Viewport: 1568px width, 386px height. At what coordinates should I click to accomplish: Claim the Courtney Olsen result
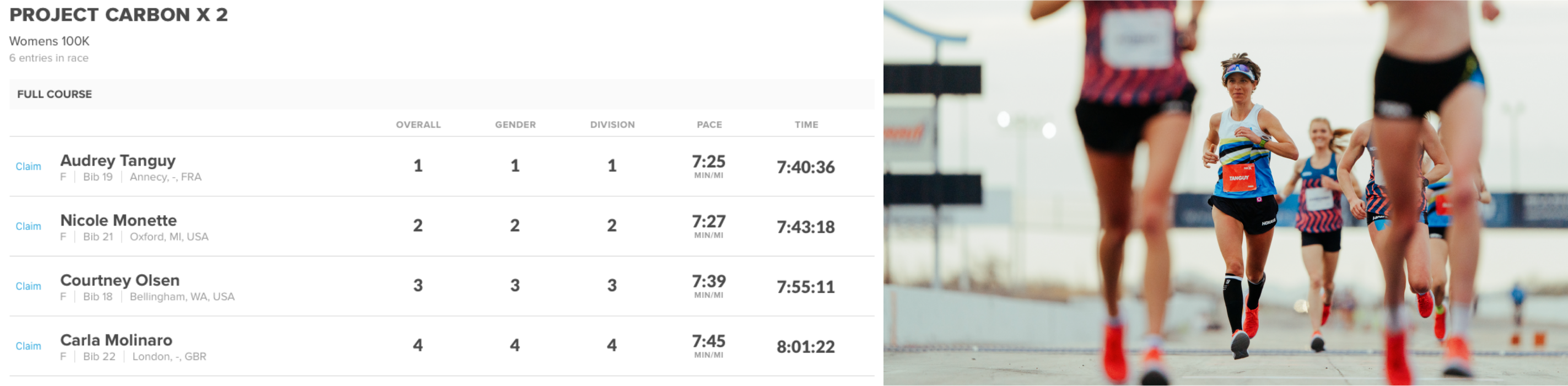coord(28,286)
